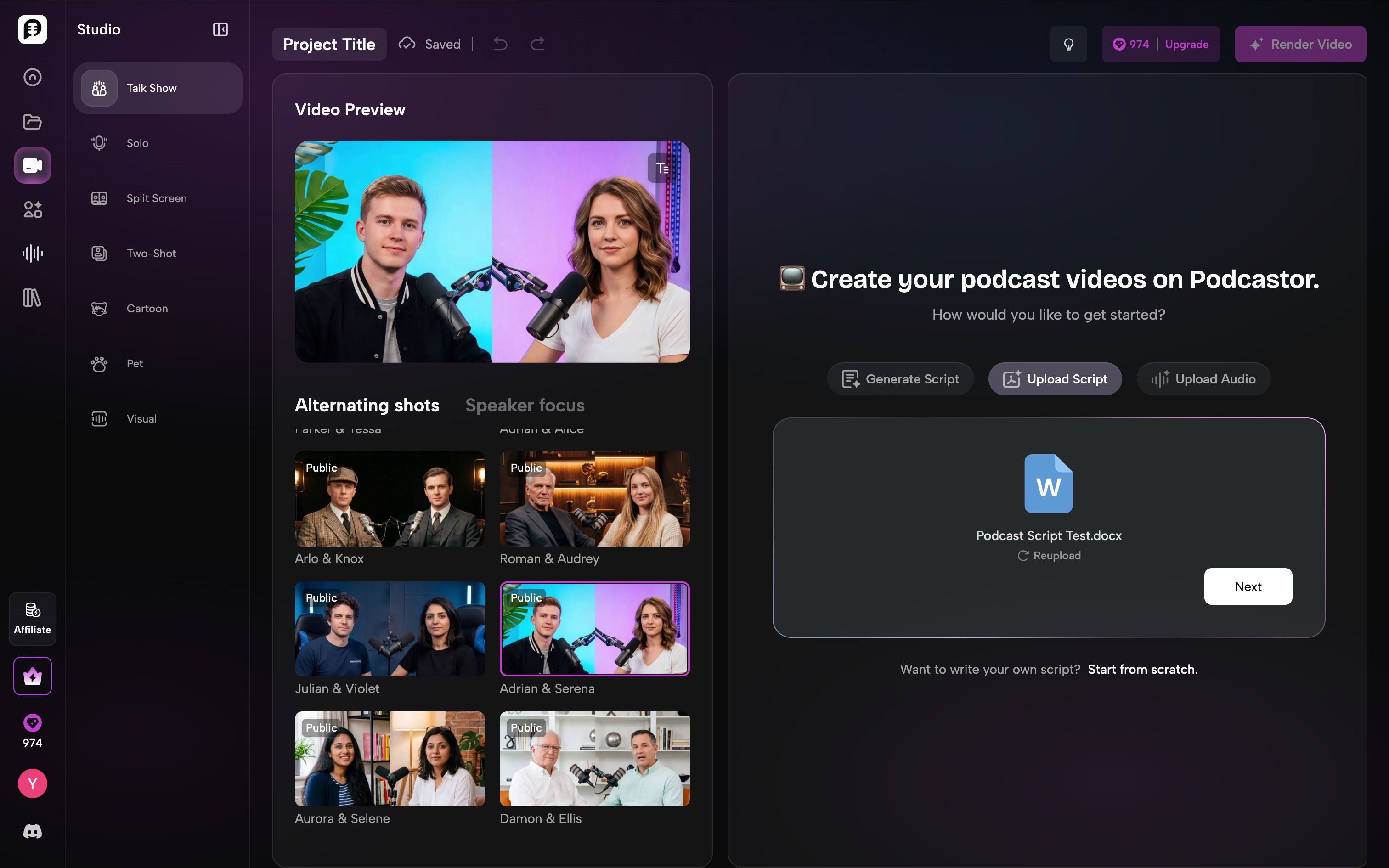
Task: Collapse the Studio panel
Action: [x=220, y=29]
